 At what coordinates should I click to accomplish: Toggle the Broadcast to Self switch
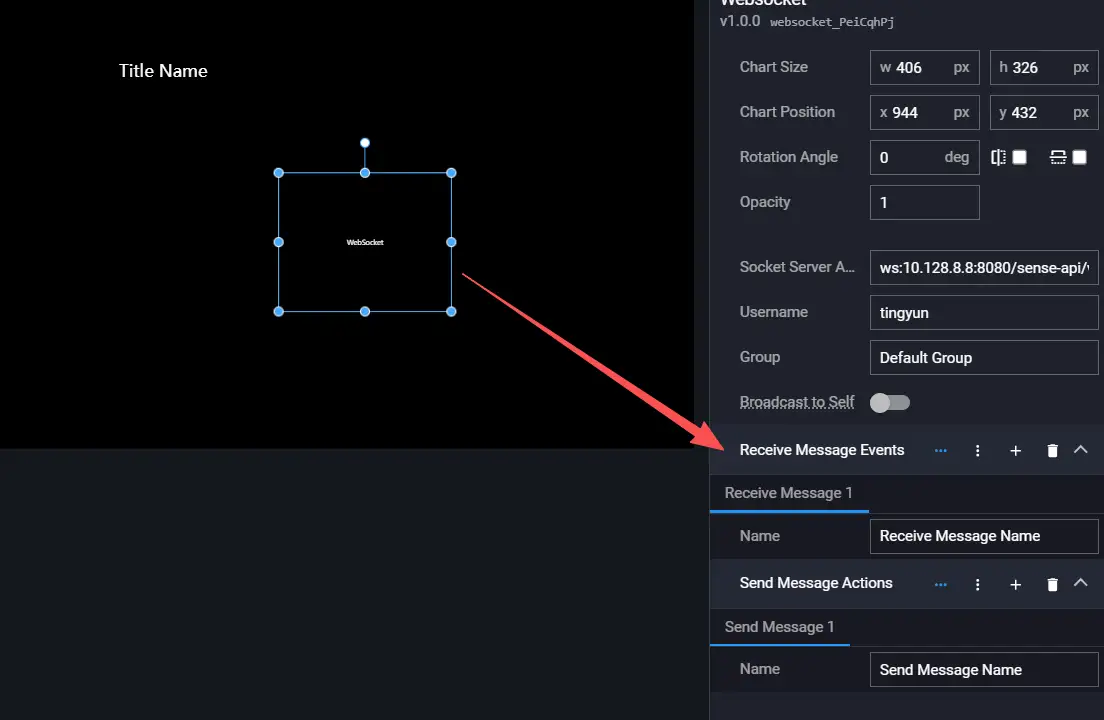(x=889, y=402)
